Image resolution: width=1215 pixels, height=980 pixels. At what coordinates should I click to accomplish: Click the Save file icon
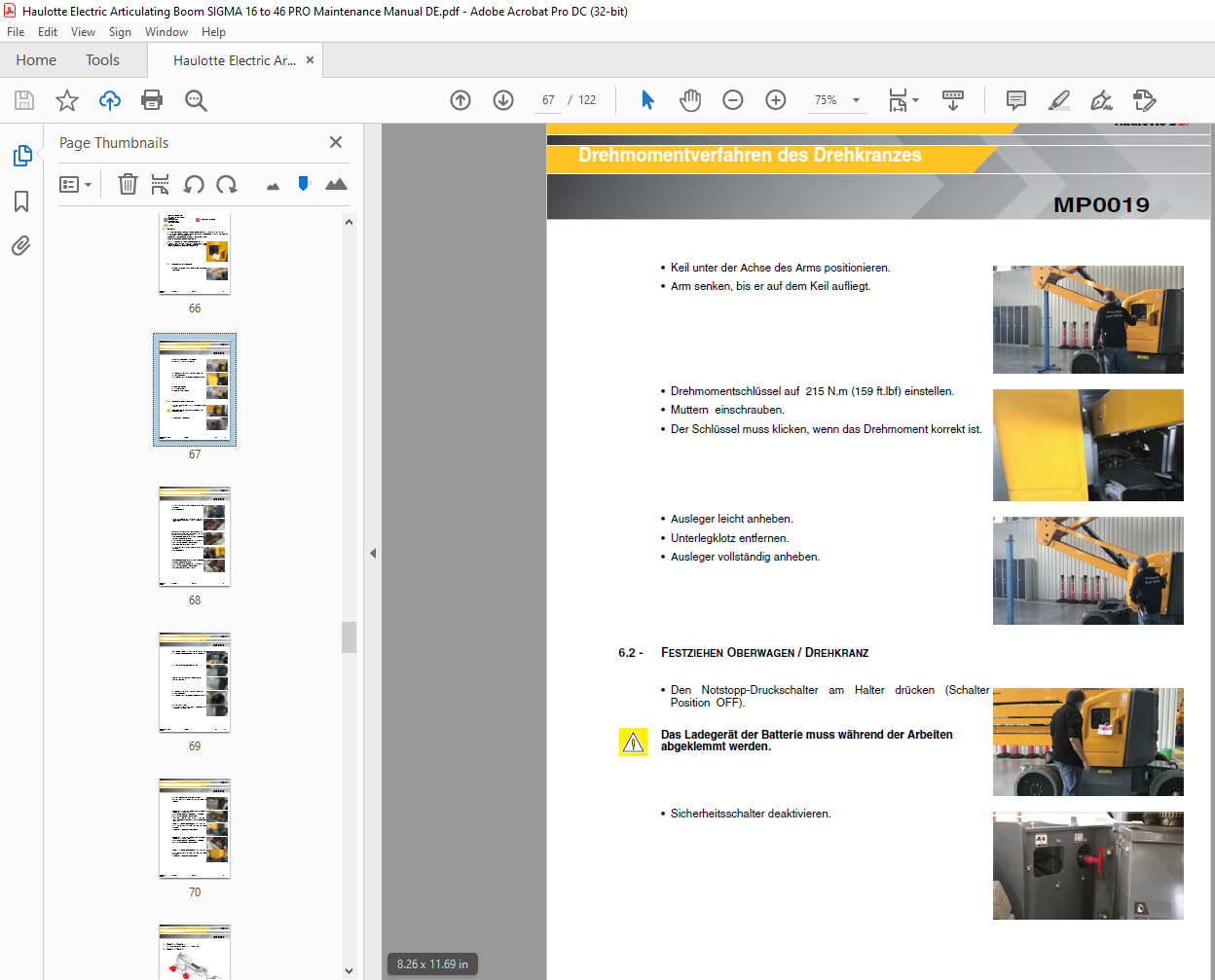coord(24,100)
